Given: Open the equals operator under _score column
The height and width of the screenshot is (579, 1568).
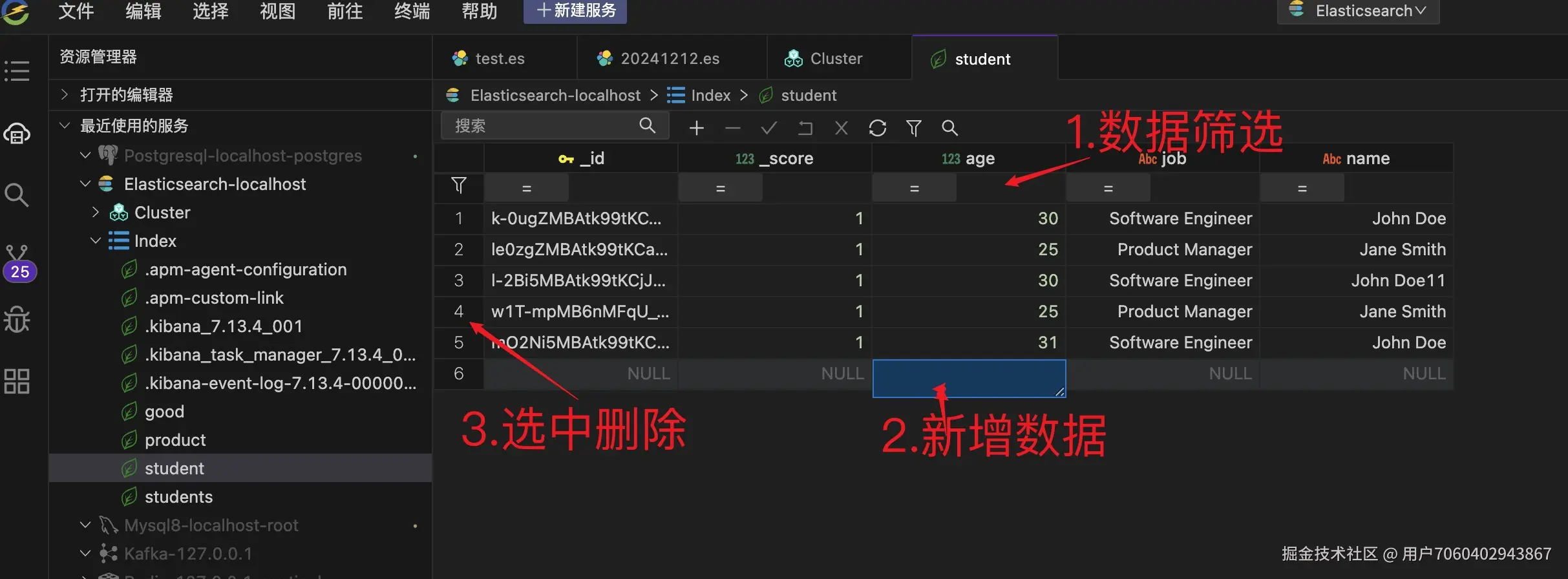Looking at the screenshot, I should click(721, 189).
